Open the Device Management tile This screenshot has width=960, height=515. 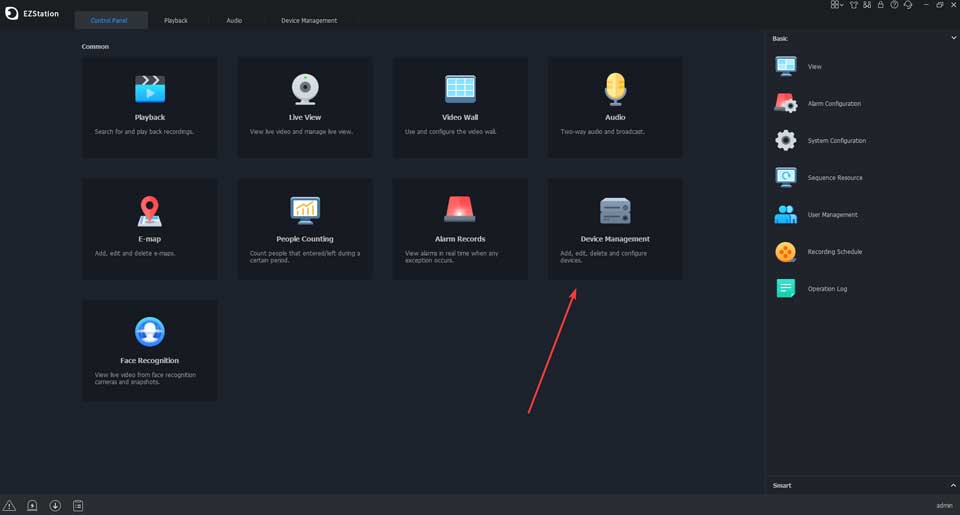[615, 229]
